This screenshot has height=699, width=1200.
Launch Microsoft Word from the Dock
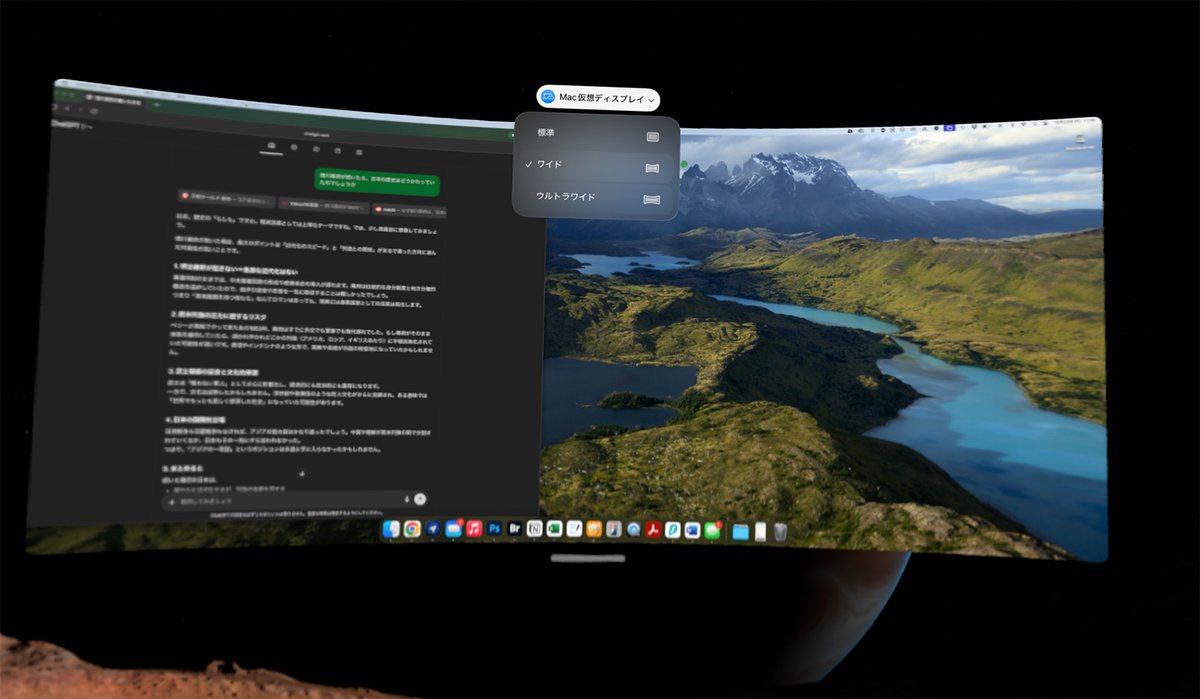pos(692,530)
